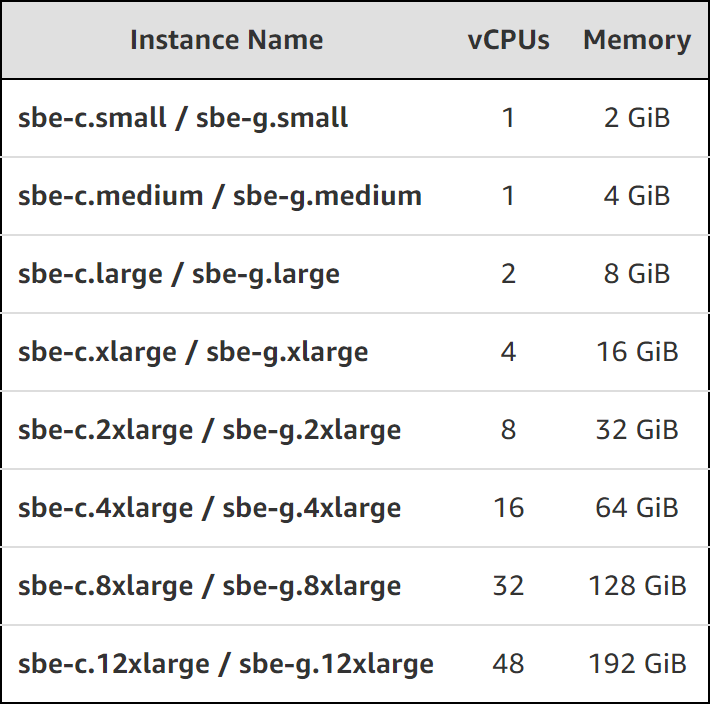Select the sbe-c.8xlarge / sbe-g.8xlarge instance name
The height and width of the screenshot is (704, 710).
point(209,586)
